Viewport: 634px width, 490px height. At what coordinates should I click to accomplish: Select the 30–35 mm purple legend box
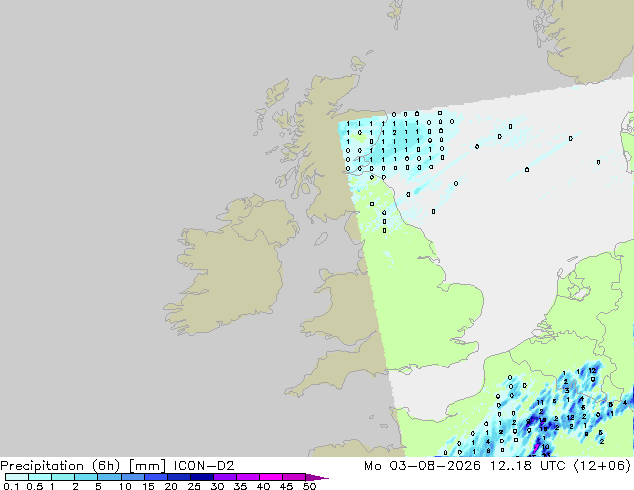pos(224,477)
